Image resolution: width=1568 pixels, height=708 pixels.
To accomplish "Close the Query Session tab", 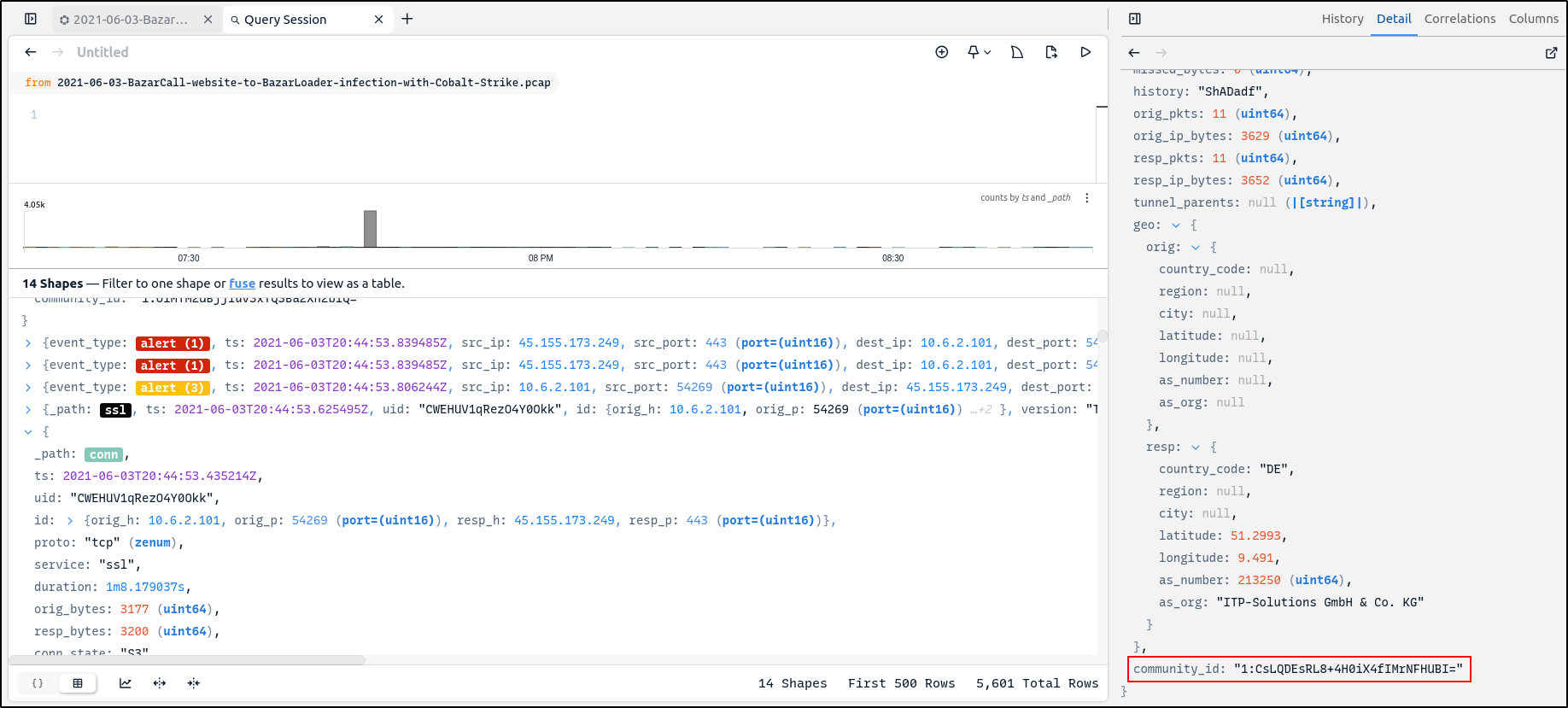I will coord(379,20).
